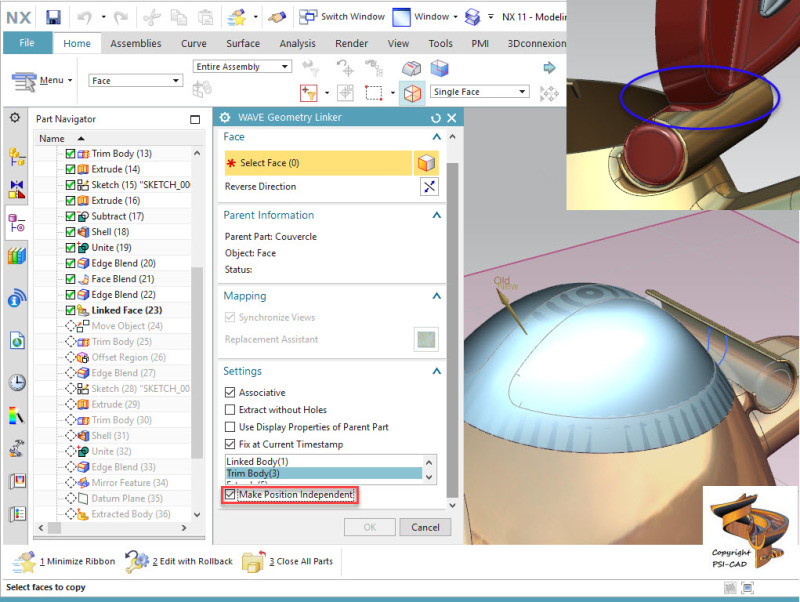Open the Window dropdown arrow
Image resolution: width=800 pixels, height=602 pixels.
point(456,17)
